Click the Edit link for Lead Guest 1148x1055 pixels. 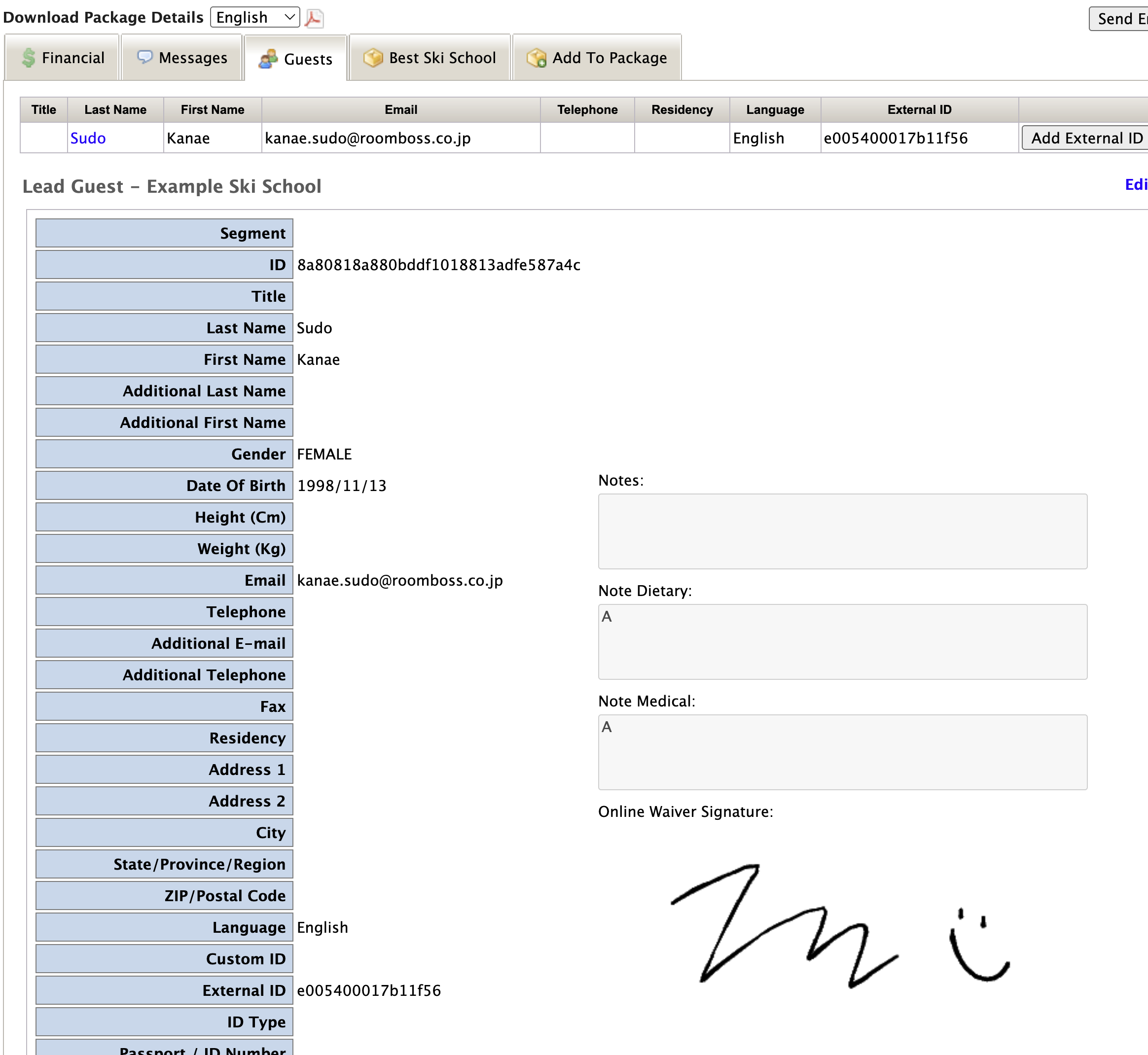[1136, 184]
